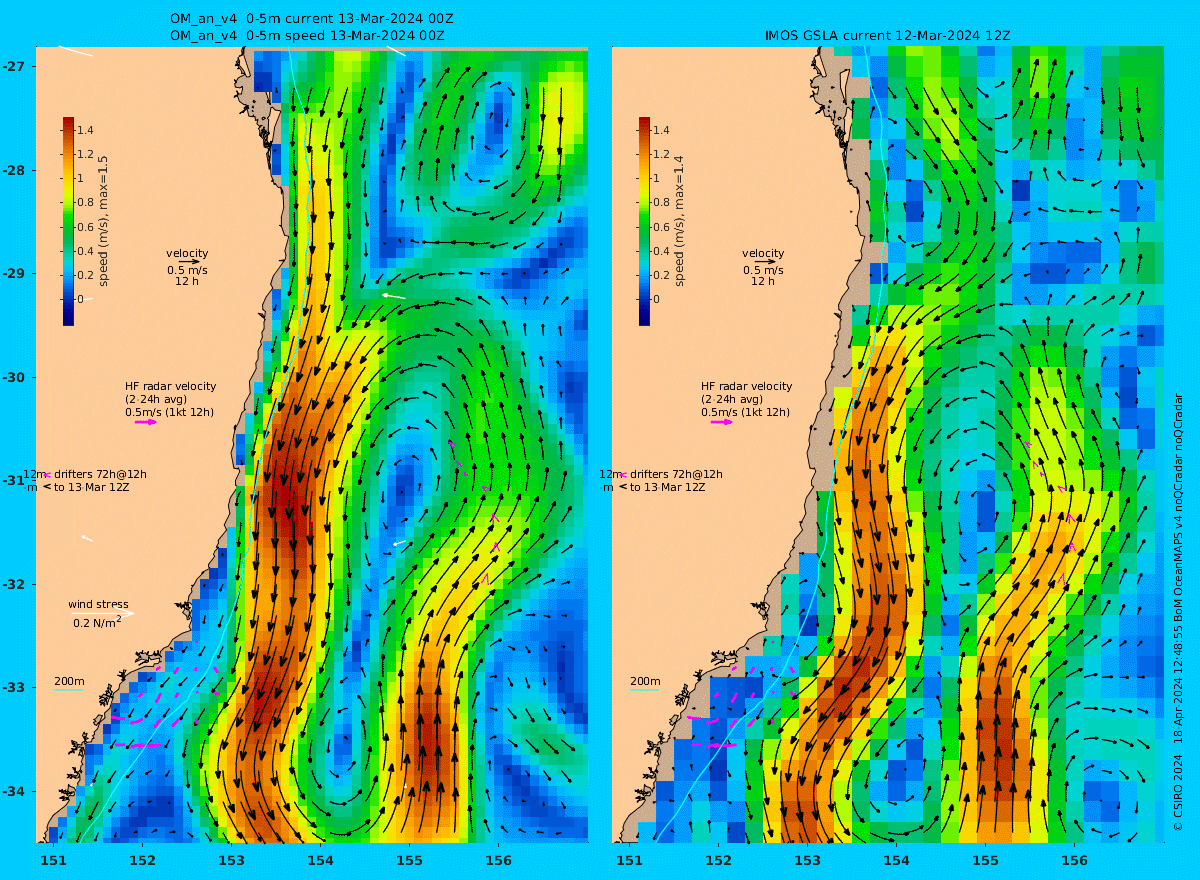Click the 'velocity' label in the left panel

pos(187,253)
